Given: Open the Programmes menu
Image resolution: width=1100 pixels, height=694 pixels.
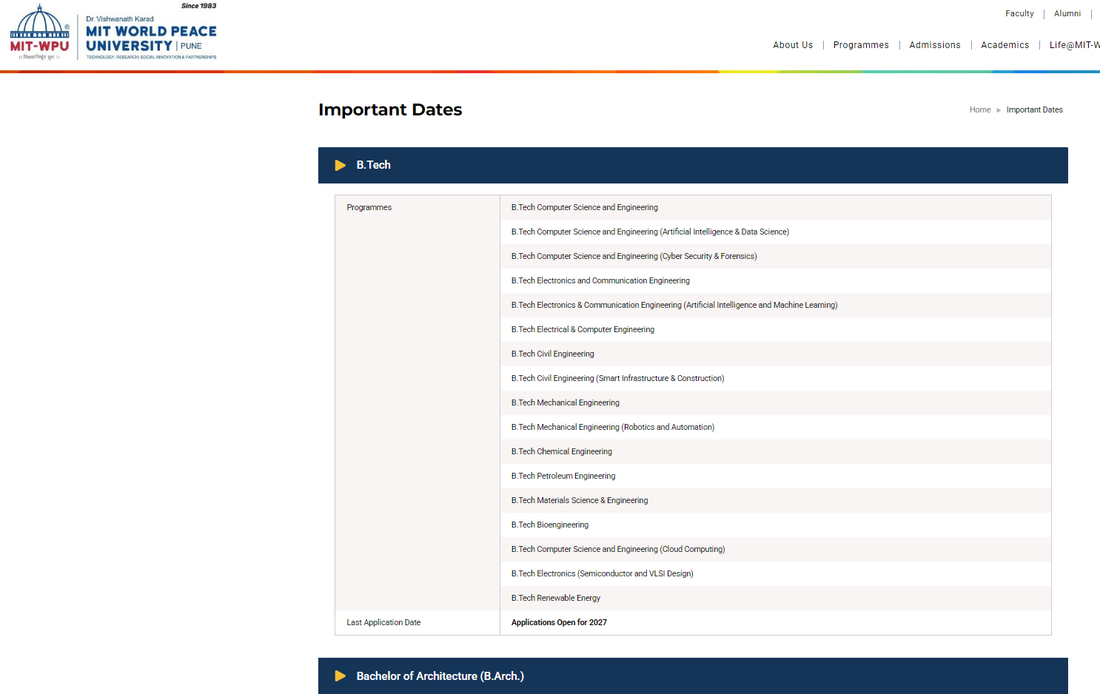Looking at the screenshot, I should (x=861, y=45).
